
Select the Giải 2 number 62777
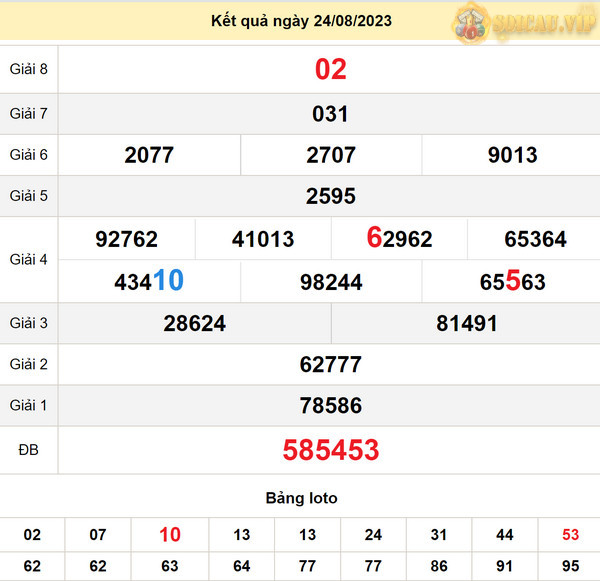pos(330,365)
